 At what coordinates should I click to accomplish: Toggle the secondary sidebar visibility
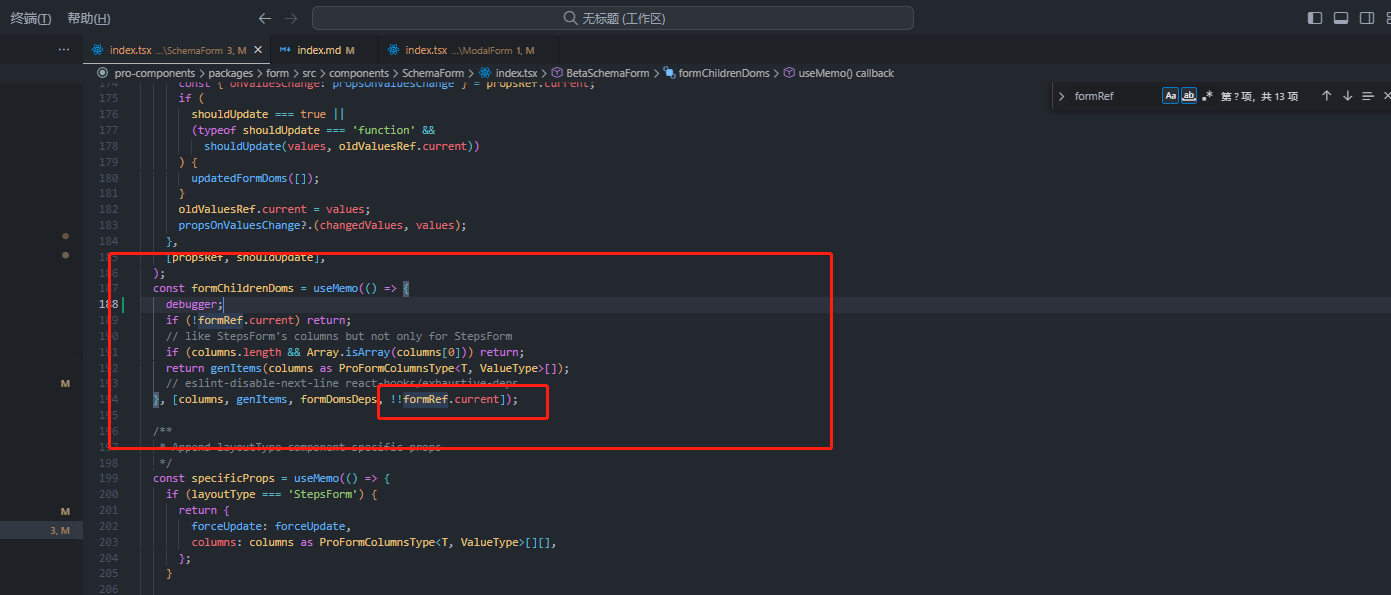coord(1367,17)
